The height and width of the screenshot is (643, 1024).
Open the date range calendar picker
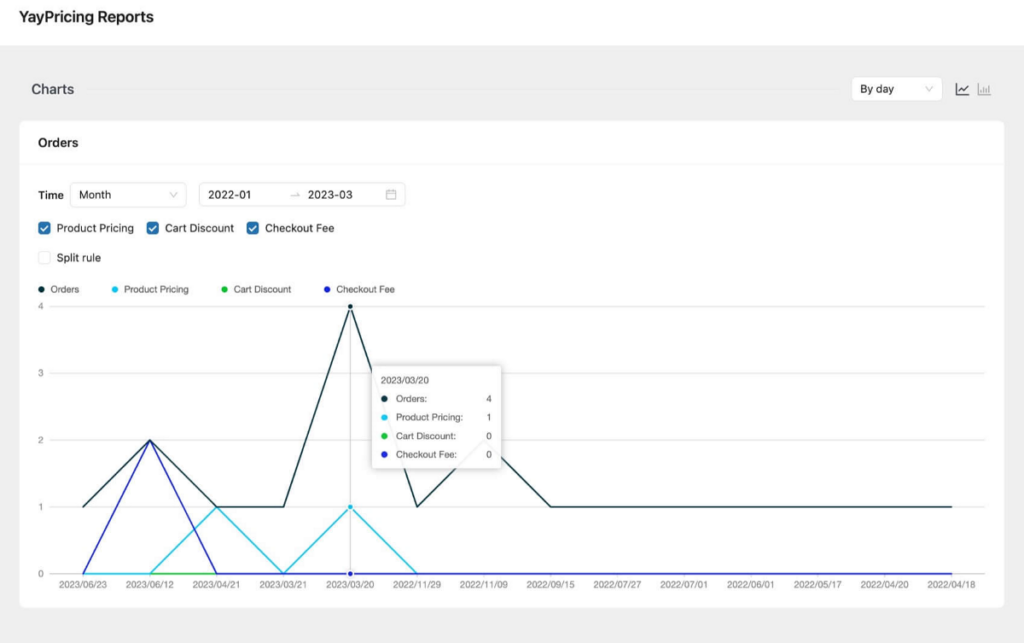coord(392,194)
